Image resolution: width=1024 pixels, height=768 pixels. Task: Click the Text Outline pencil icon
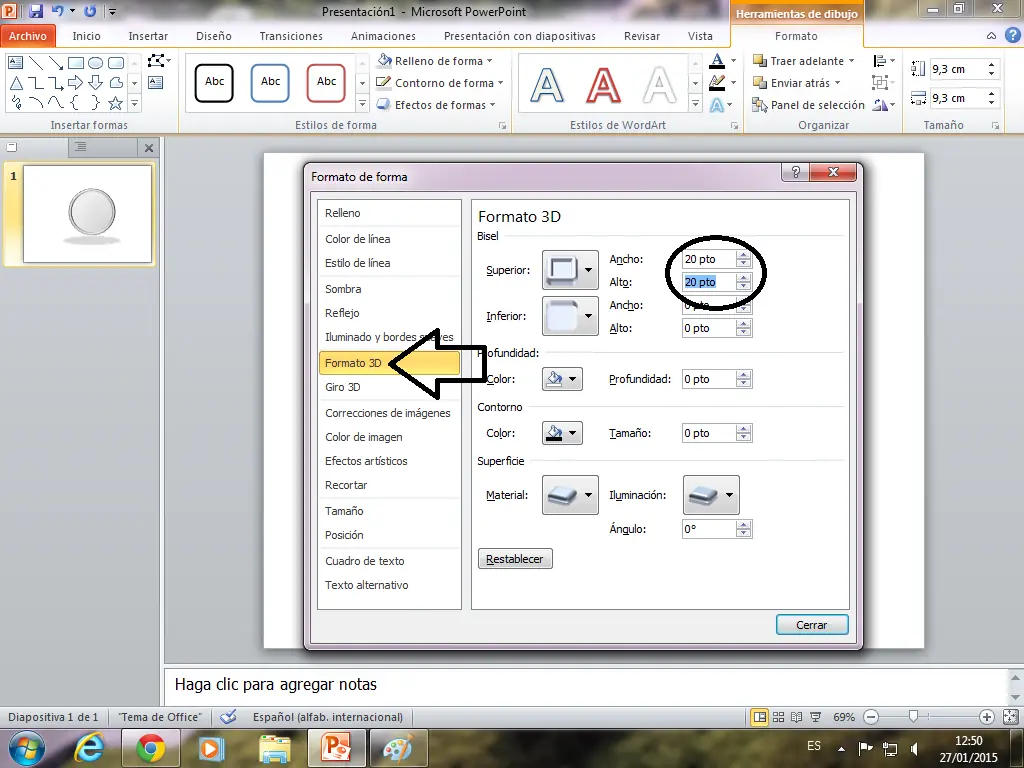click(x=717, y=83)
